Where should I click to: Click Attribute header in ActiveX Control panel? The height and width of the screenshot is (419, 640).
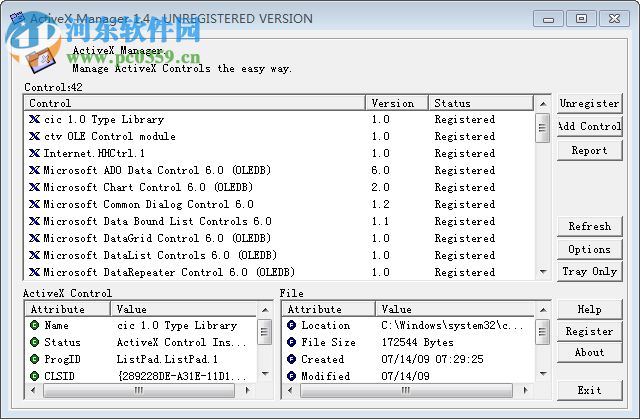(x=68, y=309)
